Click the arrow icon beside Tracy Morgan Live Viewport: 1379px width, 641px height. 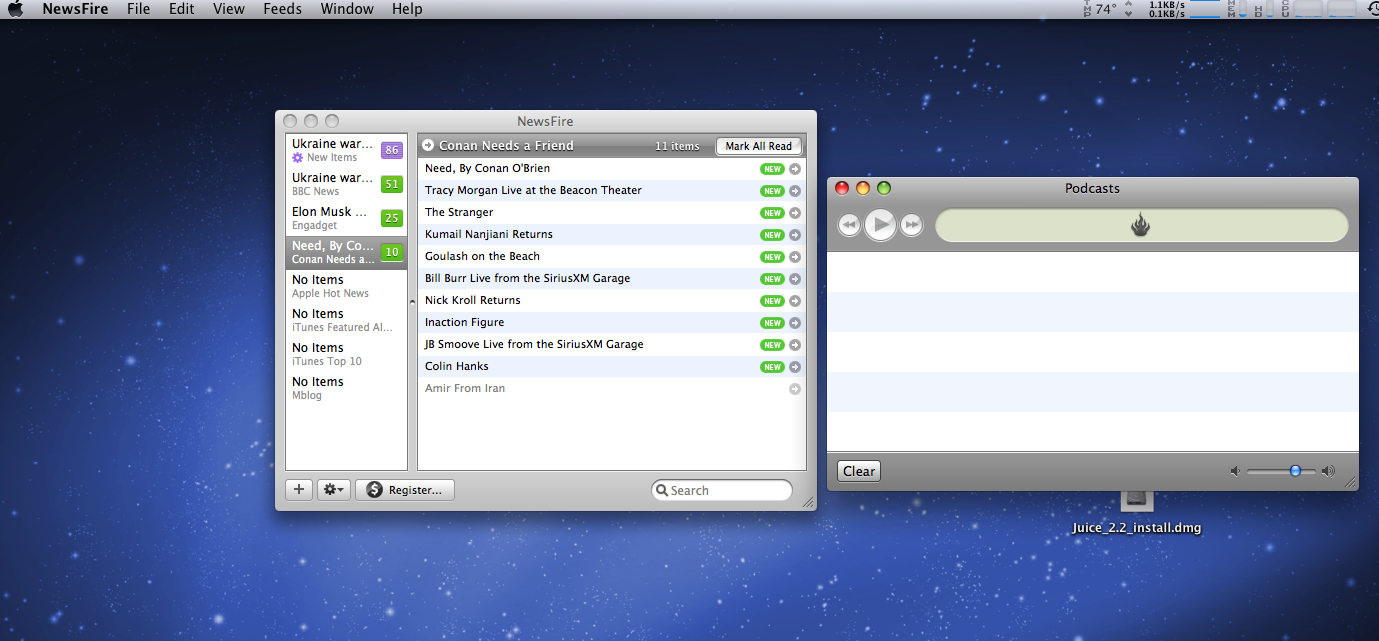(x=795, y=191)
